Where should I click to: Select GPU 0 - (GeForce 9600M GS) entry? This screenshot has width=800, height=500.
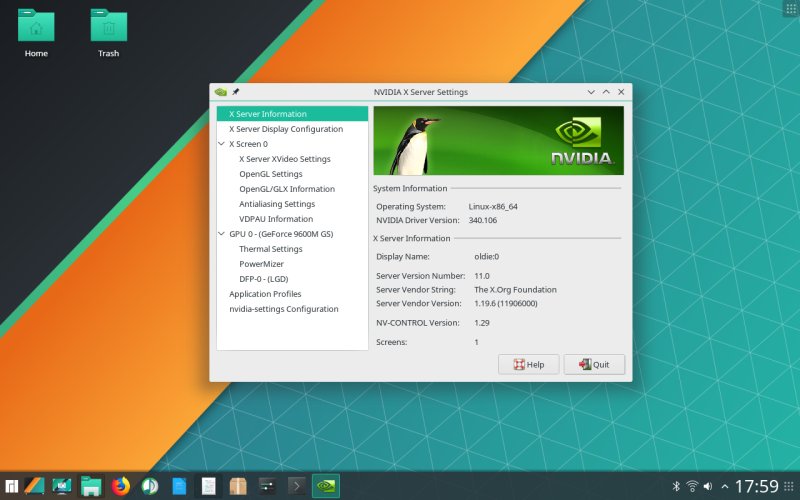point(281,234)
